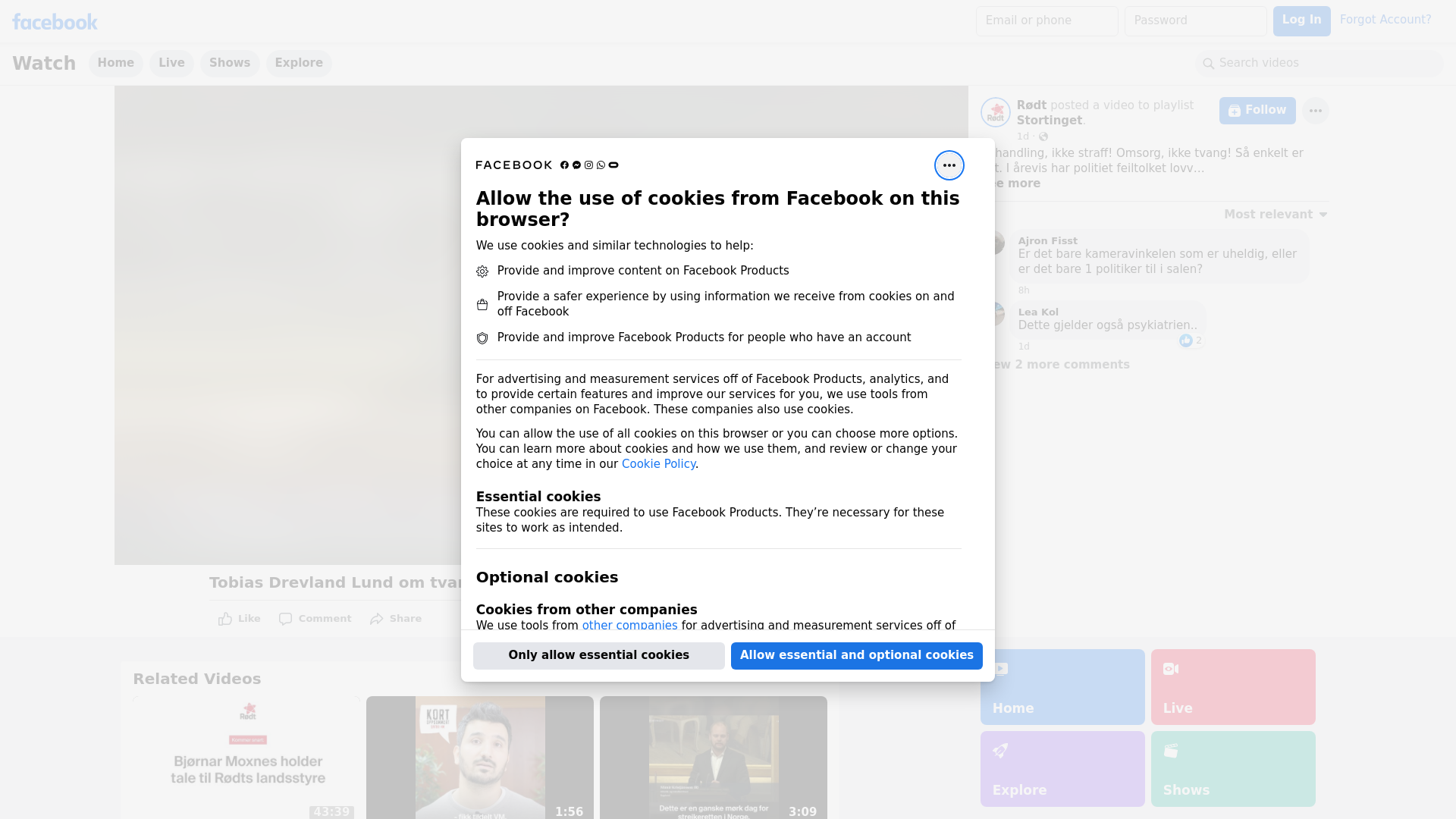Screen dimensions: 1456x819
Task: Click the Rødt page avatar
Action: (995, 112)
